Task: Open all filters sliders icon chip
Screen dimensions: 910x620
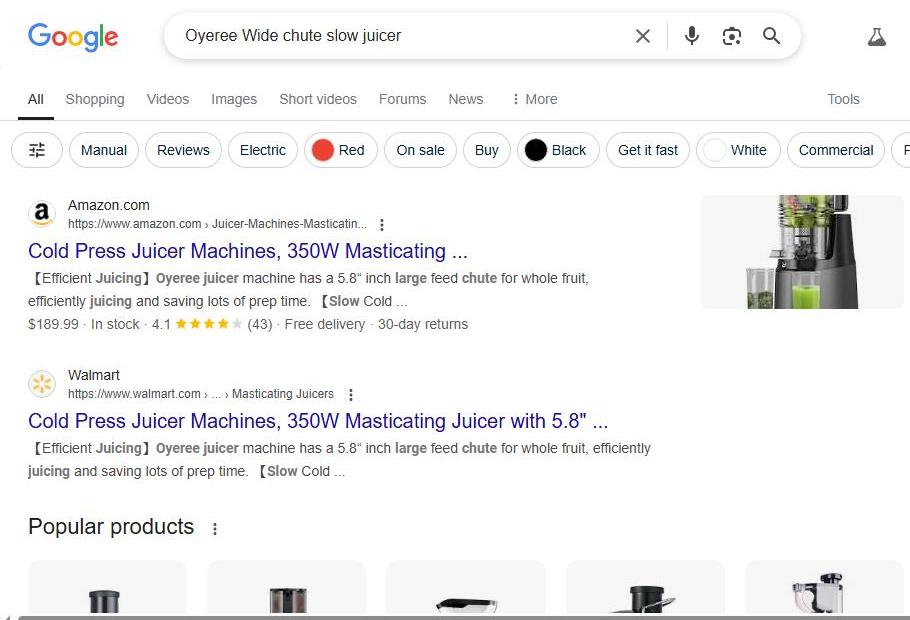Action: 37,150
